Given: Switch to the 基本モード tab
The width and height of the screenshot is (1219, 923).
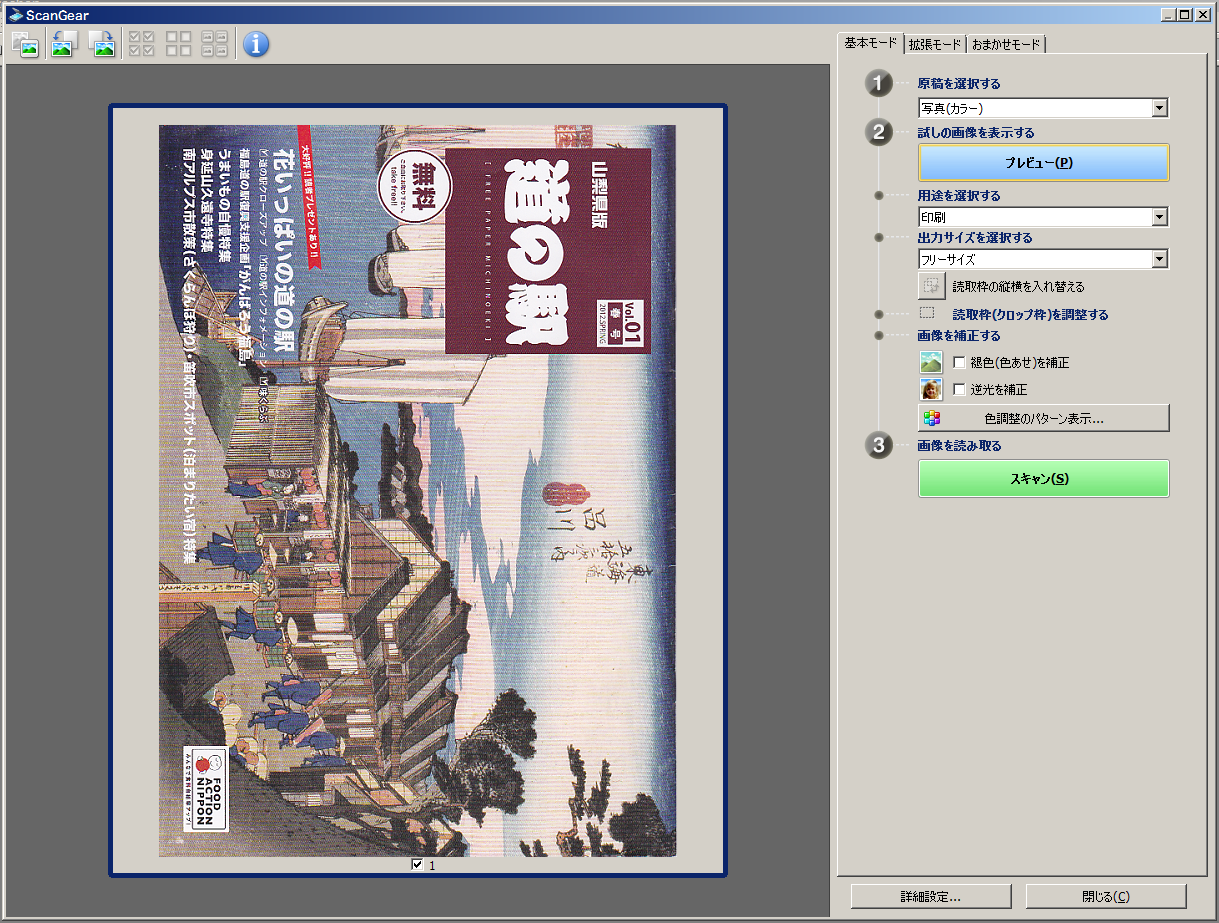Looking at the screenshot, I should point(870,44).
